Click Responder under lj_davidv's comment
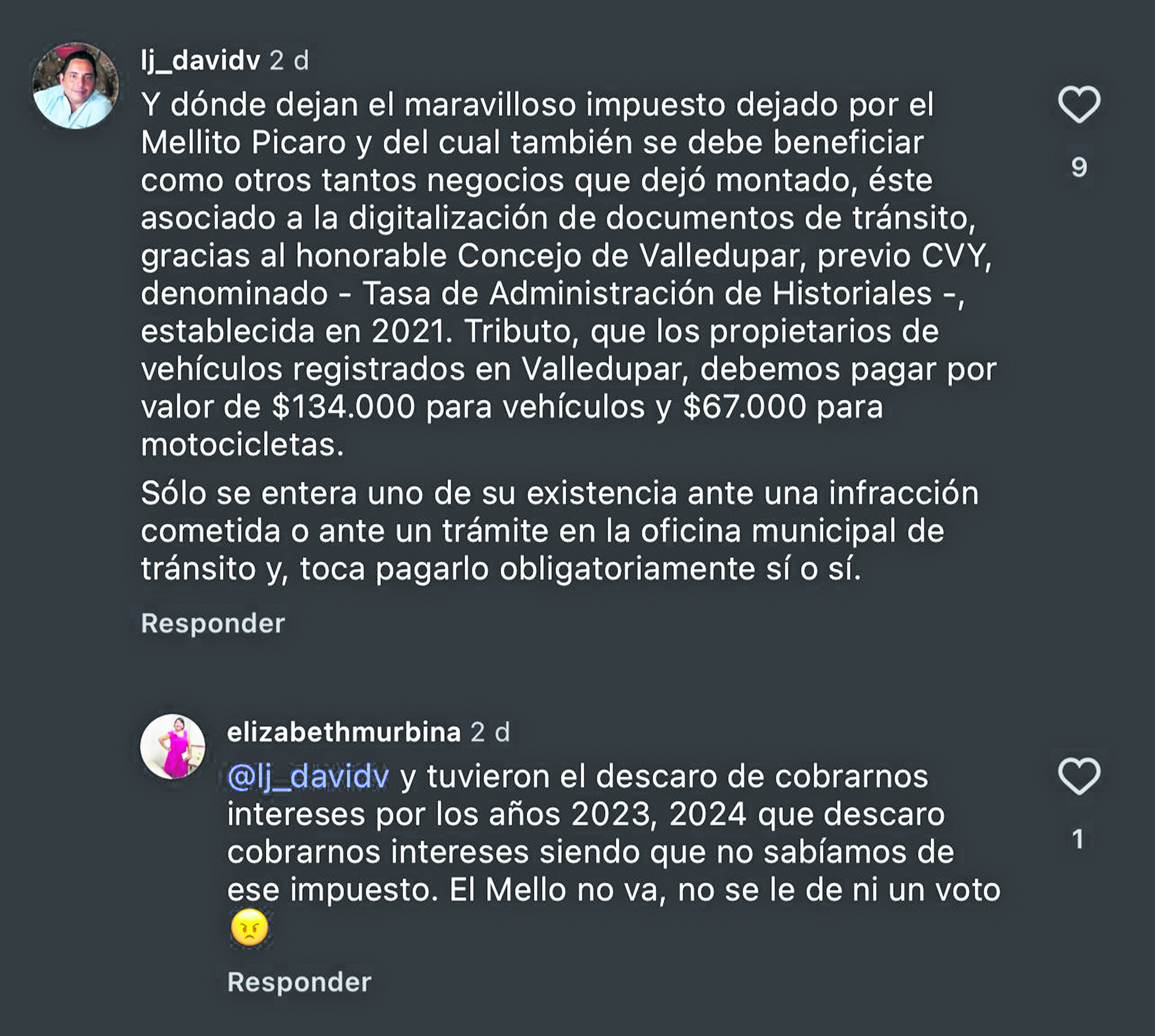The image size is (1155, 1036). [213, 623]
